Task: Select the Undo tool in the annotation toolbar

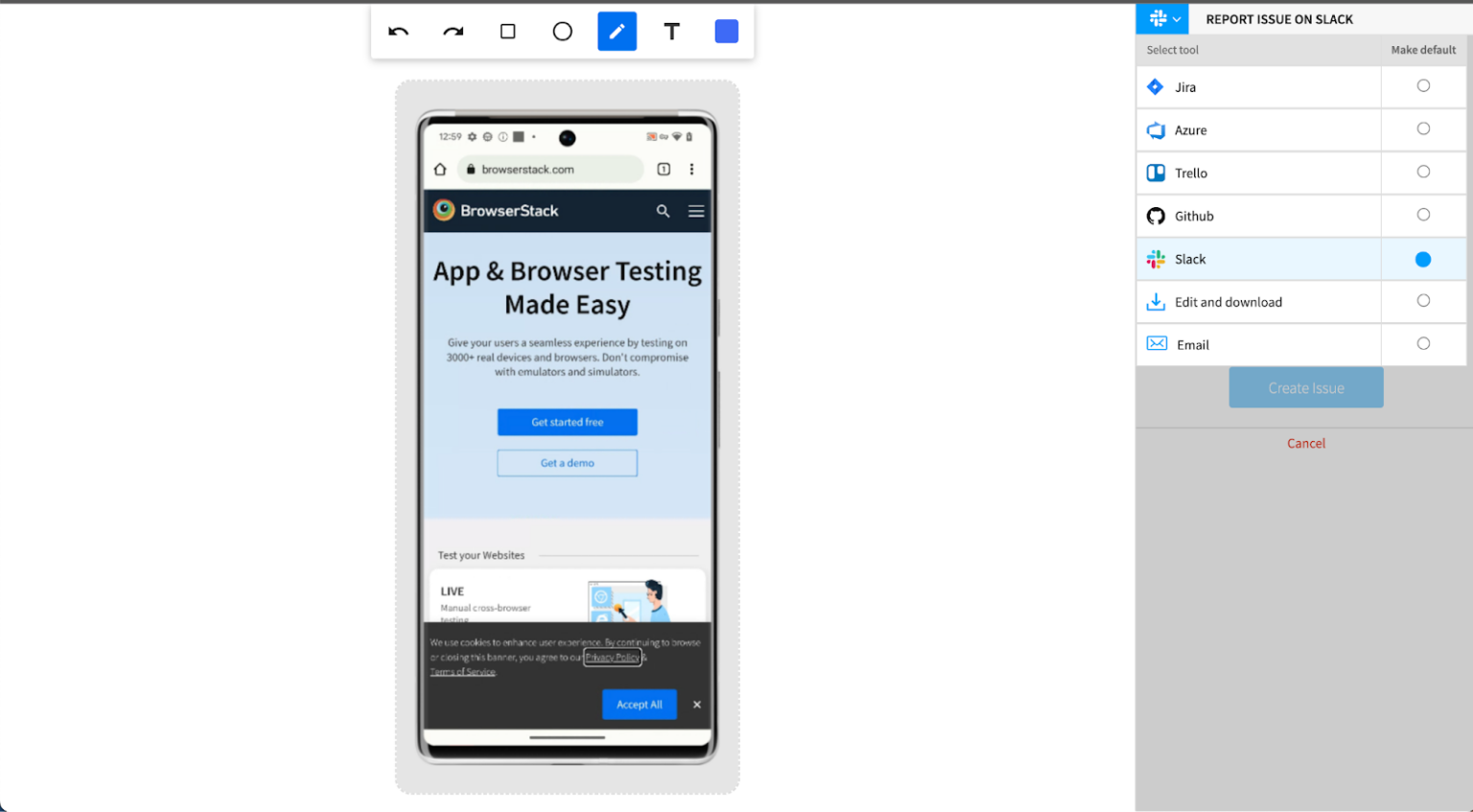Action: (398, 31)
